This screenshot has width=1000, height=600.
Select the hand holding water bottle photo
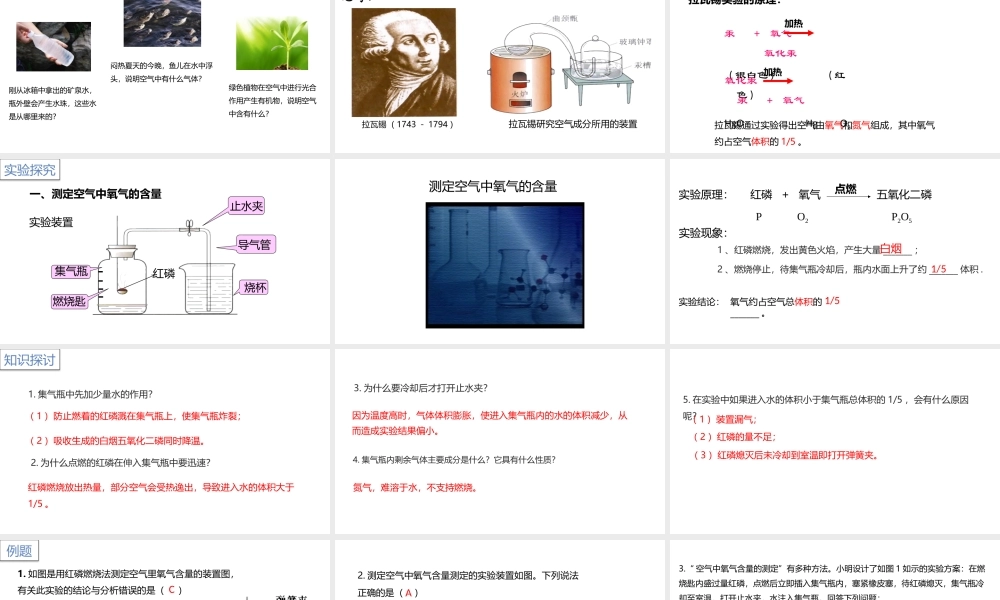pos(54,46)
